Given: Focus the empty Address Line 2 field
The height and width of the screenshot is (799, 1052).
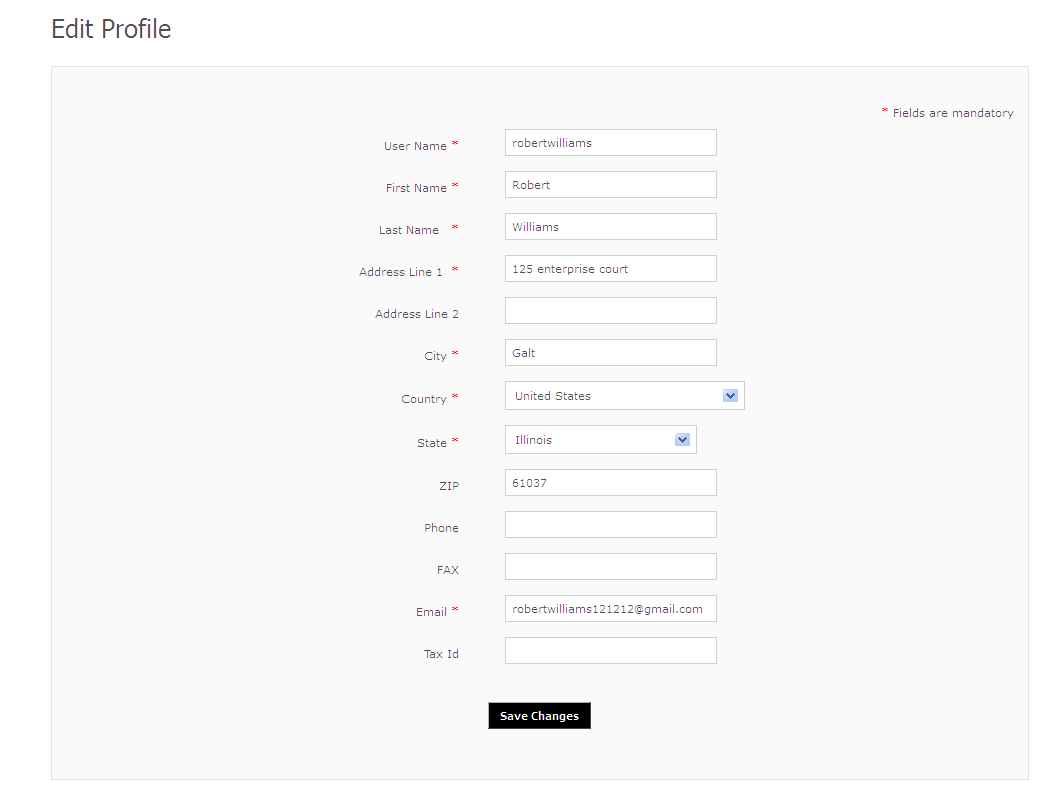Looking at the screenshot, I should point(610,311).
